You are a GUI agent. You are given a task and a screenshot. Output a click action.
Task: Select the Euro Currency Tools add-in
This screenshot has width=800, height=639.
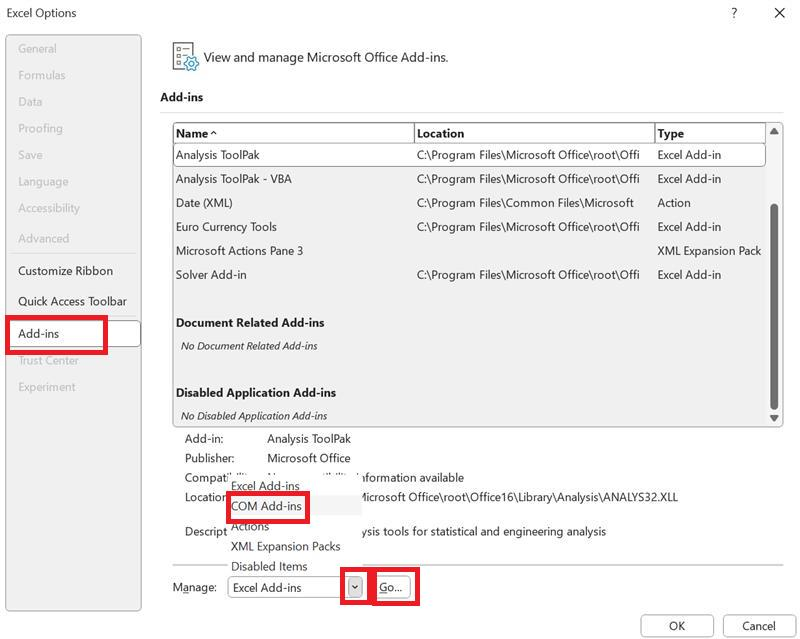[300, 227]
